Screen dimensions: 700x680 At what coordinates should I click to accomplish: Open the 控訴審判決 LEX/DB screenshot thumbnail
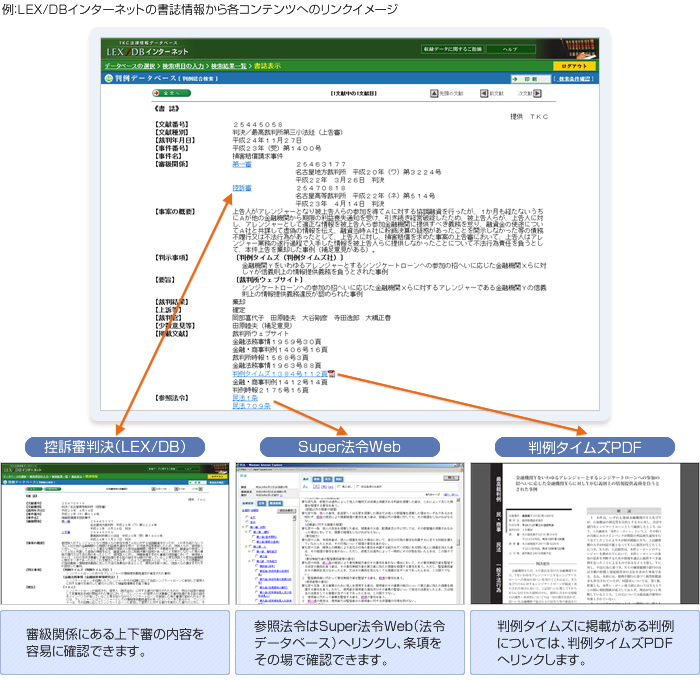[115, 534]
